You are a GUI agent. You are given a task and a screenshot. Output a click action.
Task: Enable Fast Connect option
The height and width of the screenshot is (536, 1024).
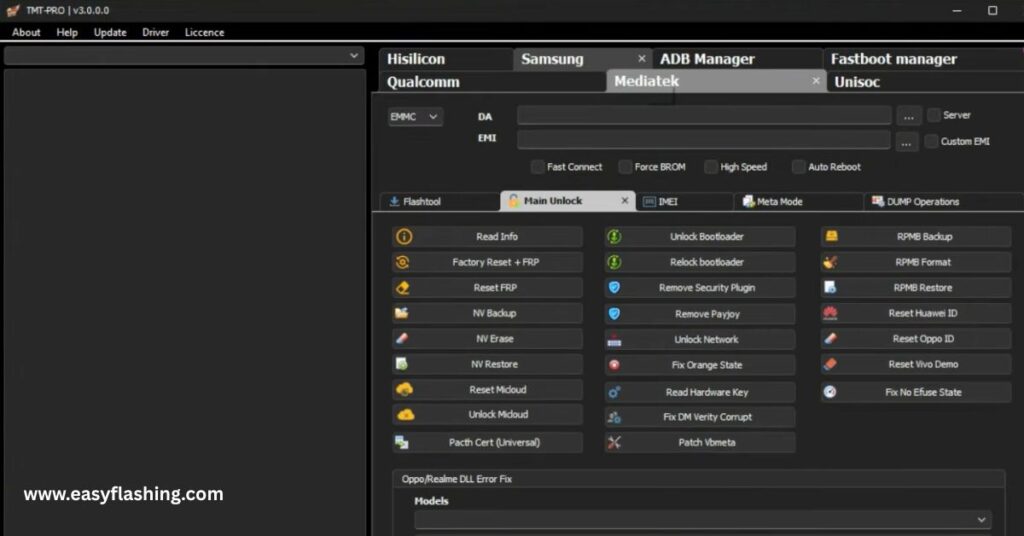click(537, 166)
